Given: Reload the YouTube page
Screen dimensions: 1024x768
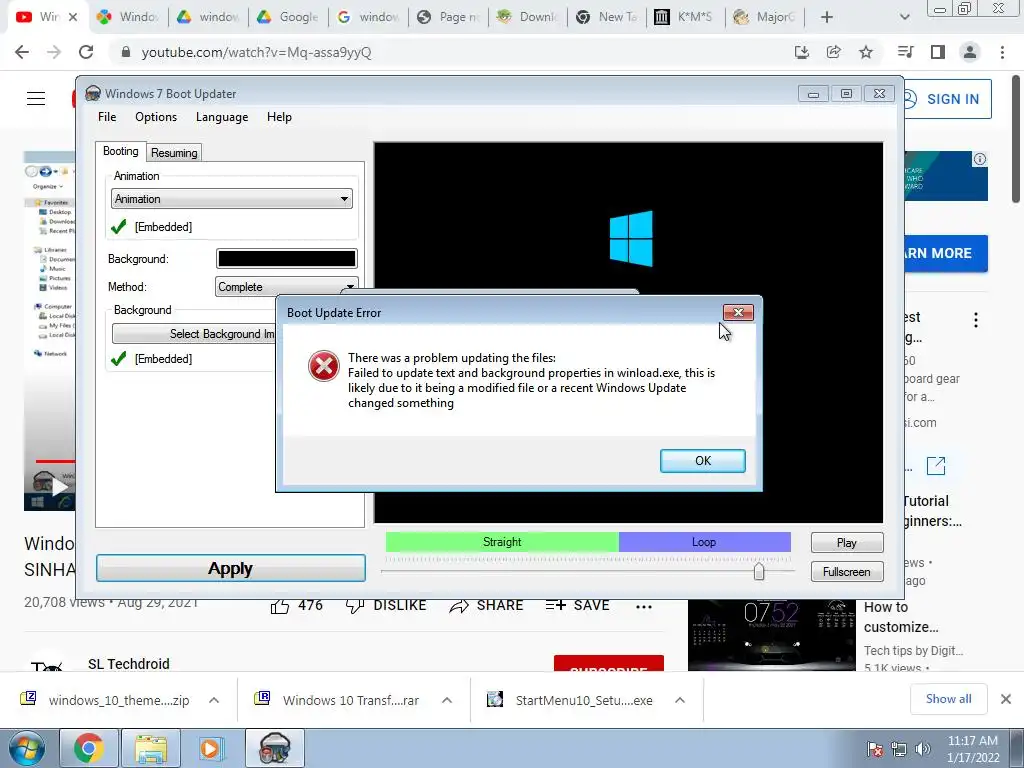Looking at the screenshot, I should (x=86, y=52).
